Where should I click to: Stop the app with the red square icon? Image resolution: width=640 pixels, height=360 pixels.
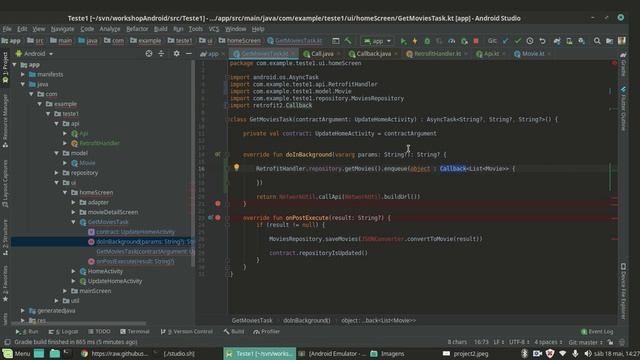[x=476, y=41]
